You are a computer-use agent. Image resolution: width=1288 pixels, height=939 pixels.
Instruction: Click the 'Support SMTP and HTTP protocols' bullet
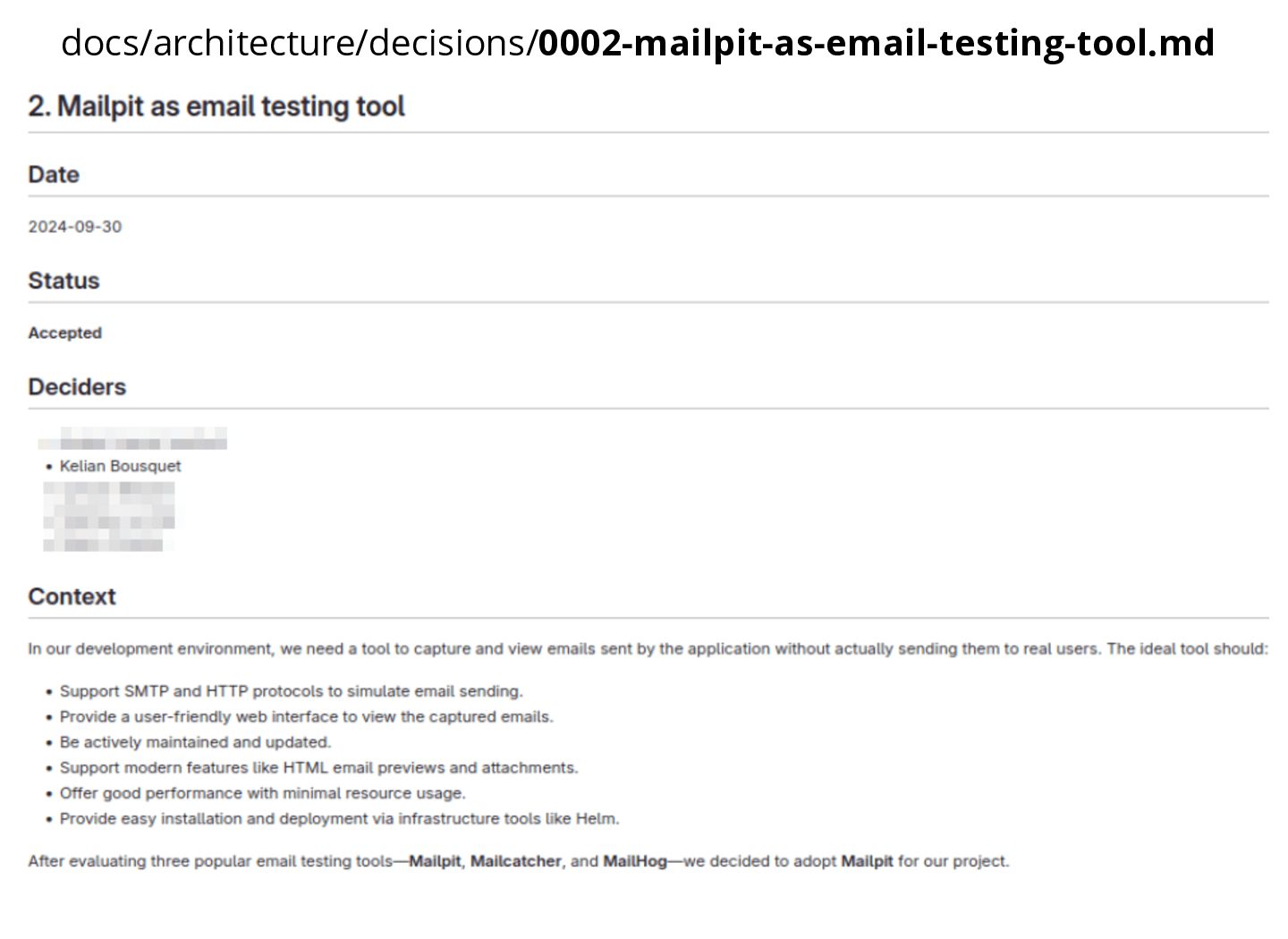coord(291,691)
